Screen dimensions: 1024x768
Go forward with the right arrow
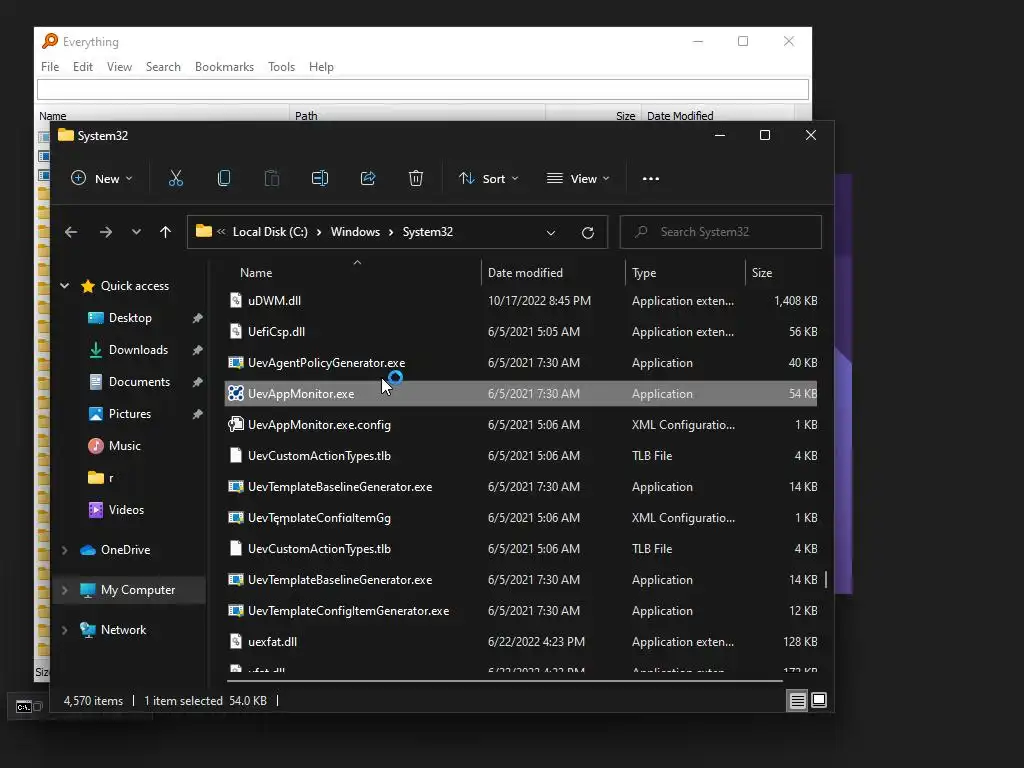106,232
